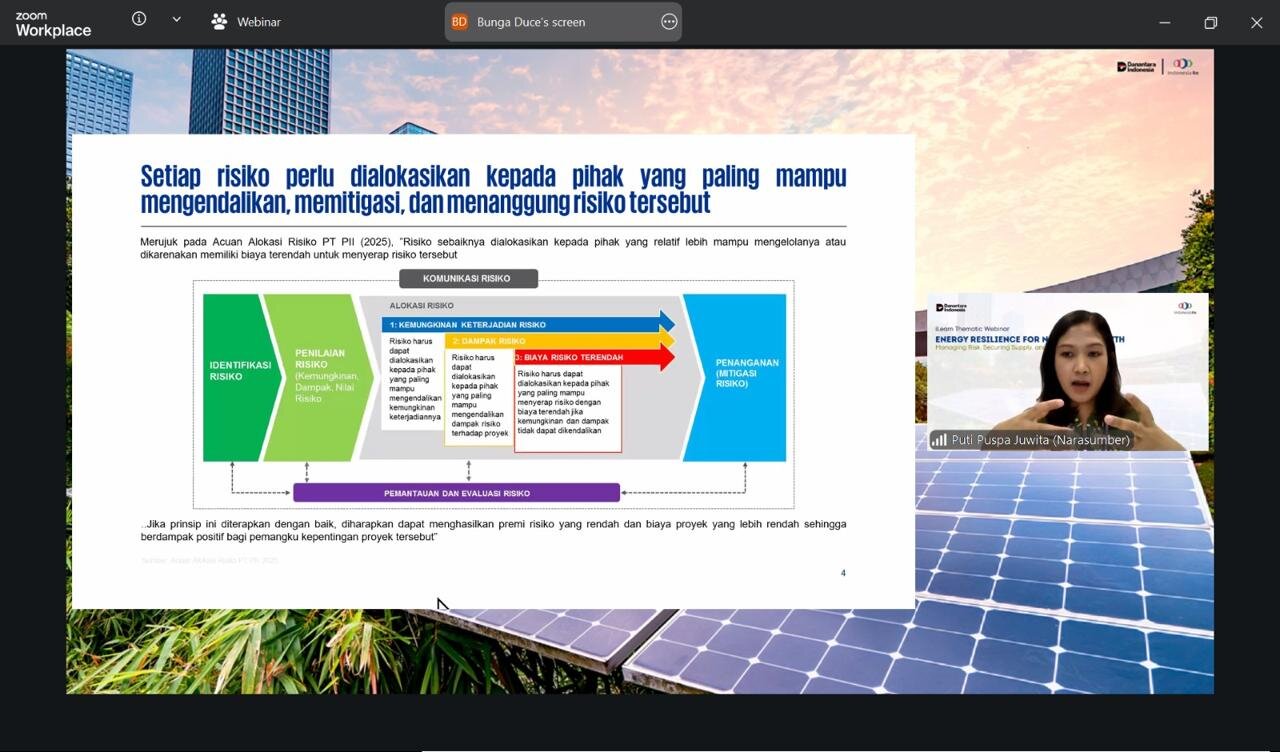Open the meeting information icon
The height and width of the screenshot is (752, 1280).
(139, 19)
